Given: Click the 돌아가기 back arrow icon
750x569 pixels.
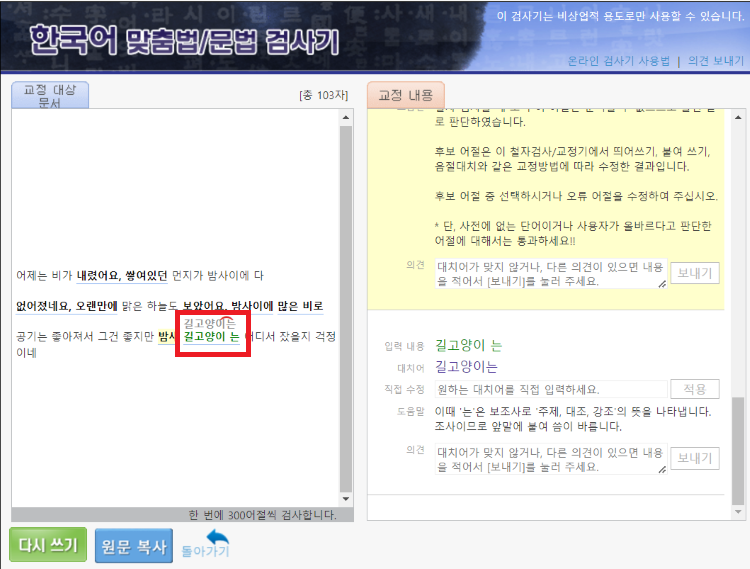Looking at the screenshot, I should tap(218, 537).
